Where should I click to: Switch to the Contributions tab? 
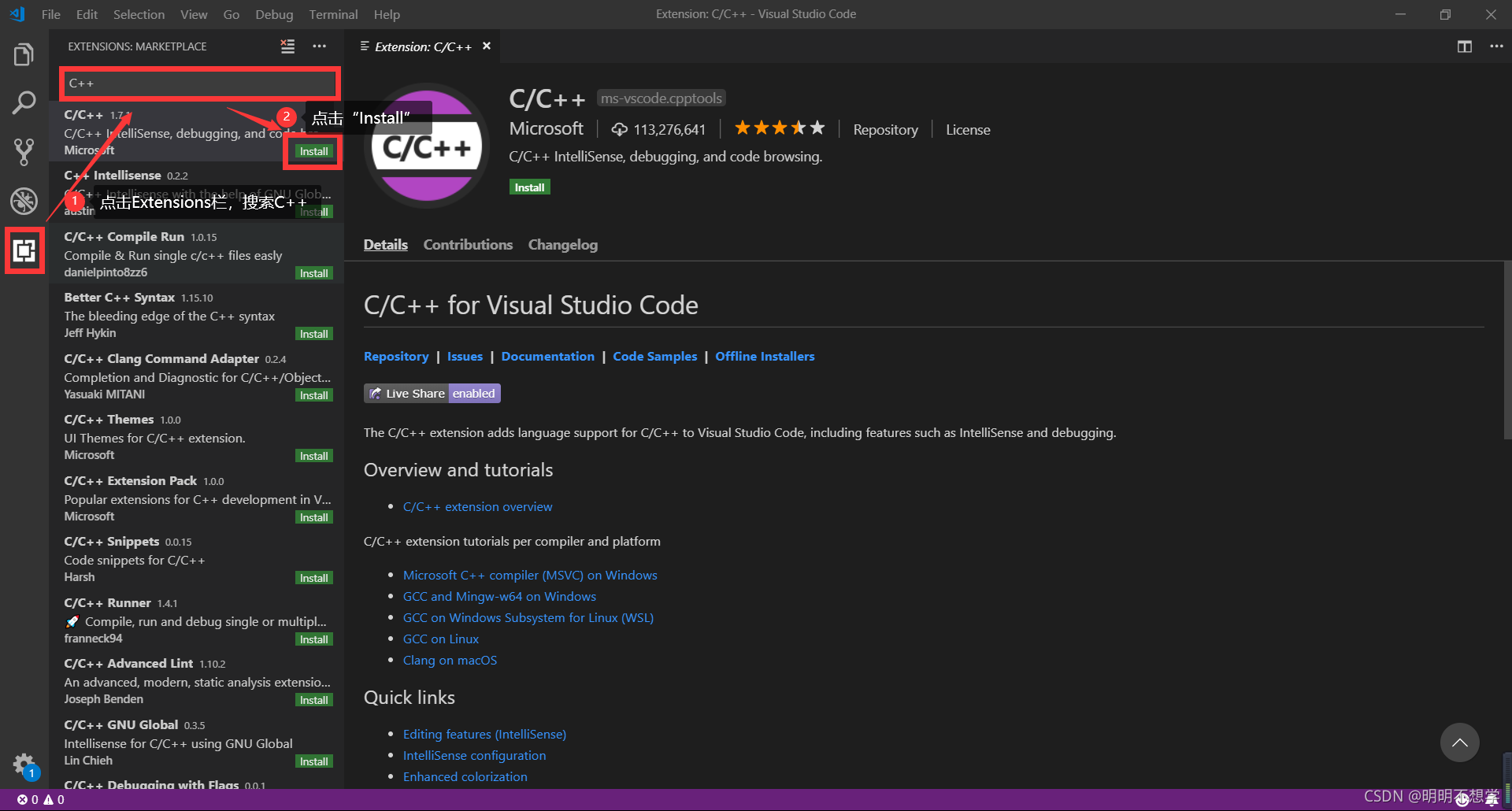(x=468, y=245)
